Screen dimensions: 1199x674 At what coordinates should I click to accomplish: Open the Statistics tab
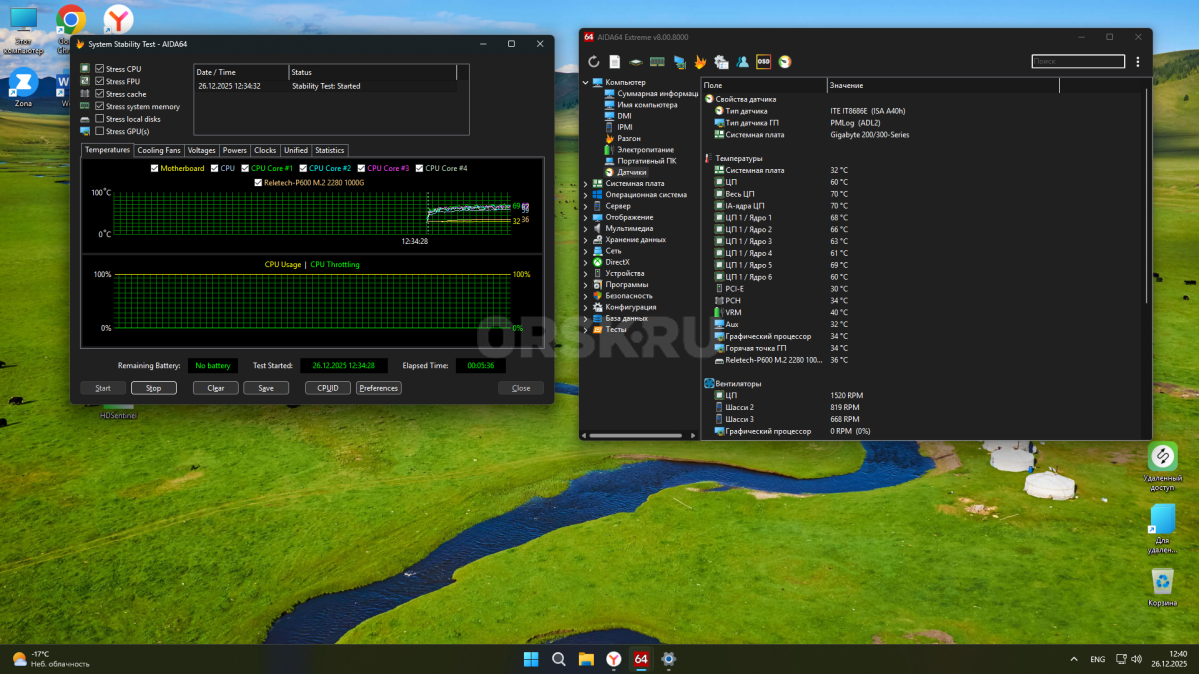coord(329,150)
